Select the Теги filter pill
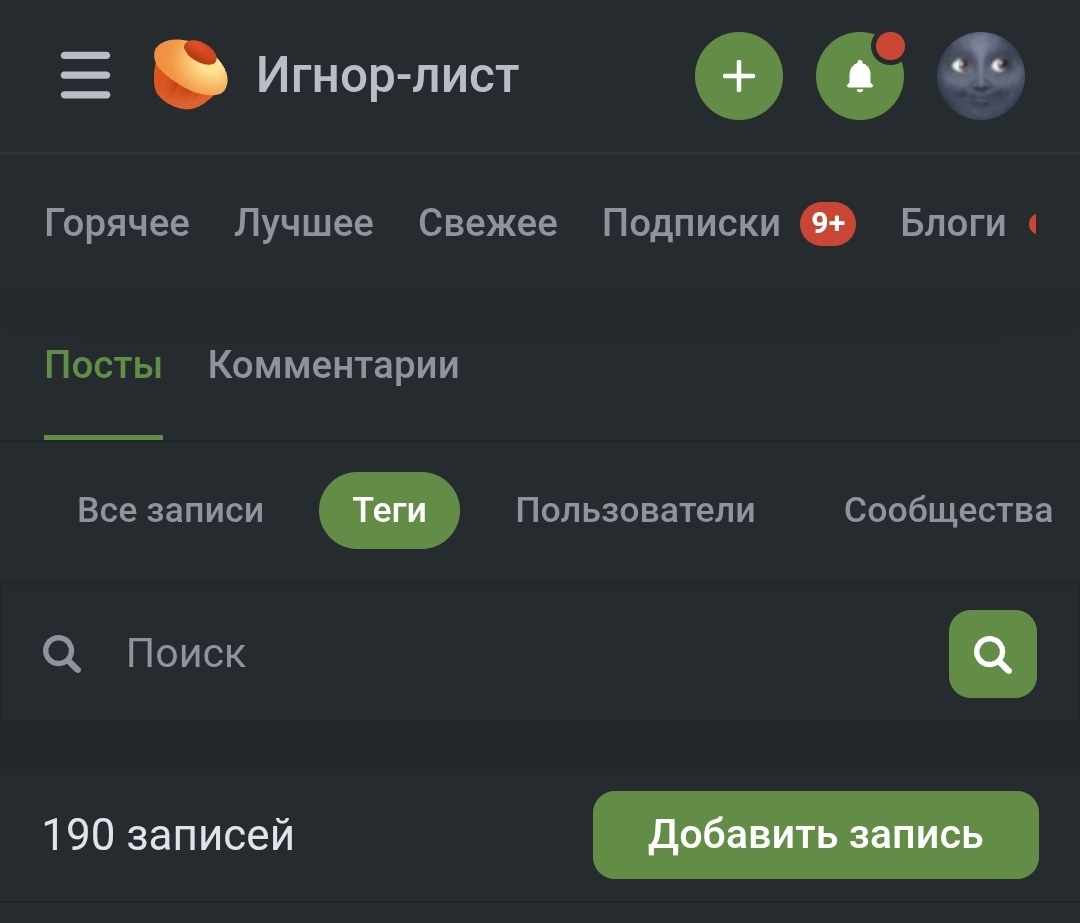The image size is (1080, 923). click(389, 511)
